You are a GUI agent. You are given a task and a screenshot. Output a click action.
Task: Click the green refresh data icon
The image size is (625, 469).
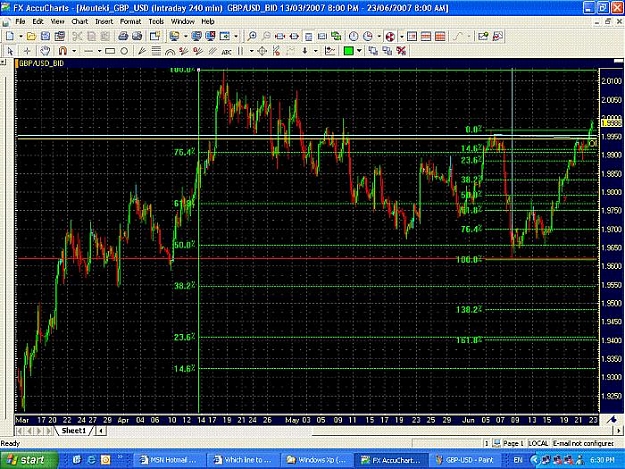336,36
